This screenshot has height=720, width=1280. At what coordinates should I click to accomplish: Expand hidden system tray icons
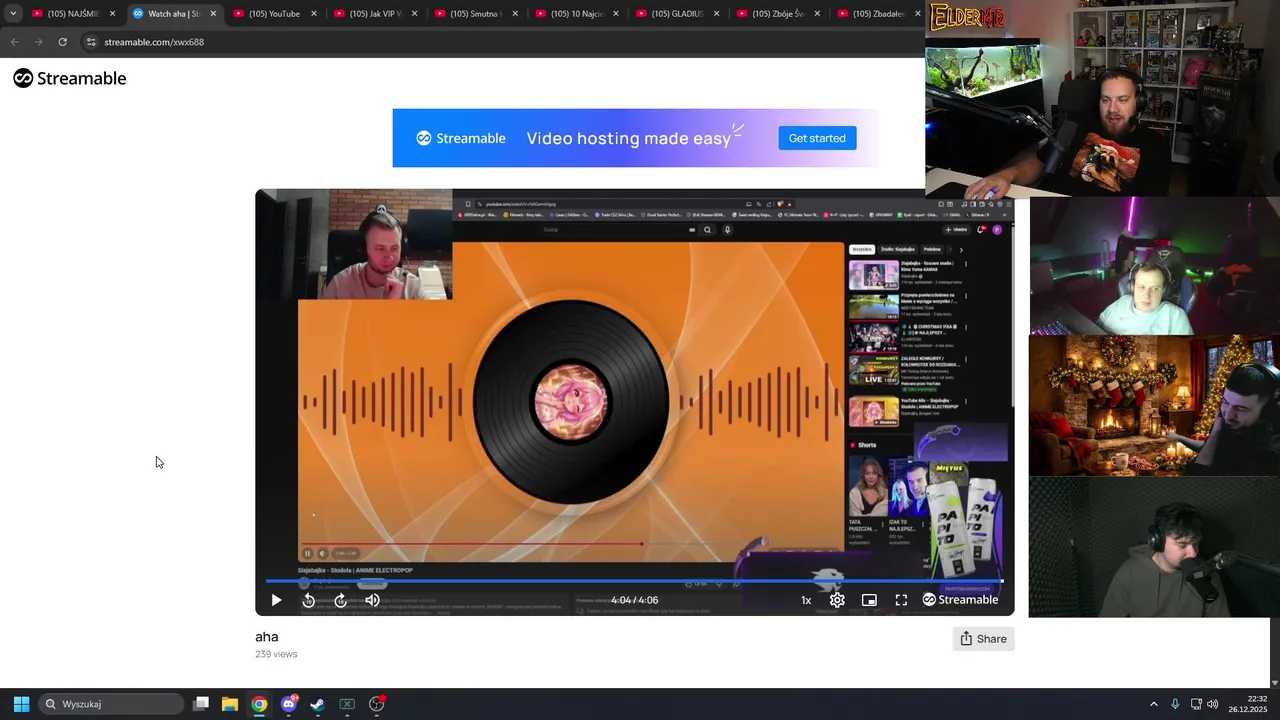pos(1153,704)
